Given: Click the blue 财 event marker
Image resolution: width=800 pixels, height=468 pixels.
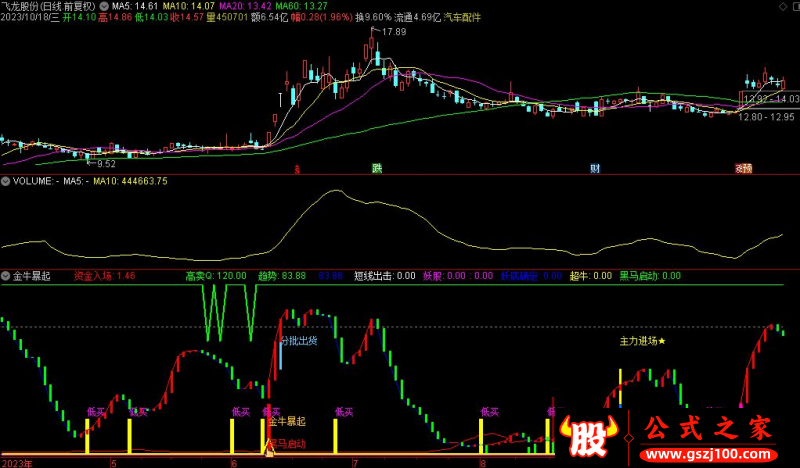Looking at the screenshot, I should click(595, 168).
